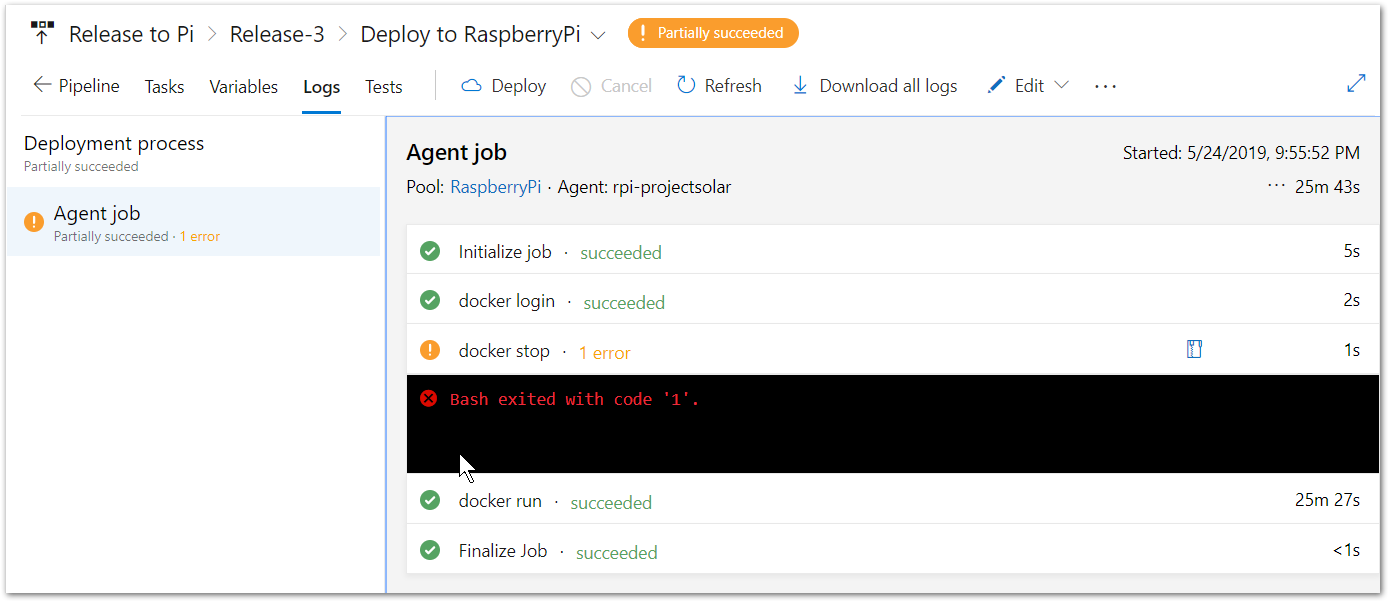Switch to the Variables tab
This screenshot has width=1389, height=602.
[x=243, y=87]
